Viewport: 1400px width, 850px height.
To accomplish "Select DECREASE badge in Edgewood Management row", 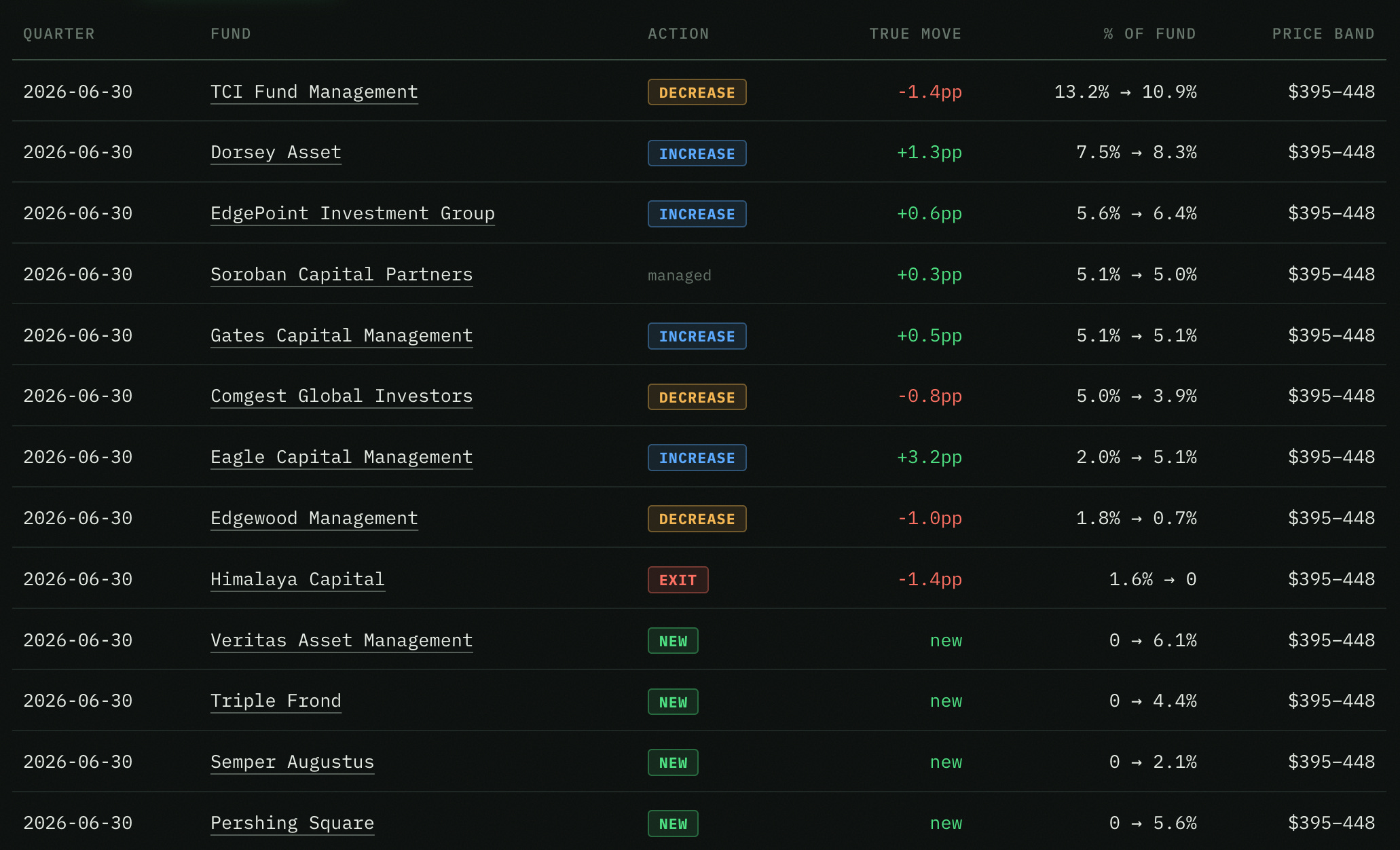I will (x=697, y=519).
